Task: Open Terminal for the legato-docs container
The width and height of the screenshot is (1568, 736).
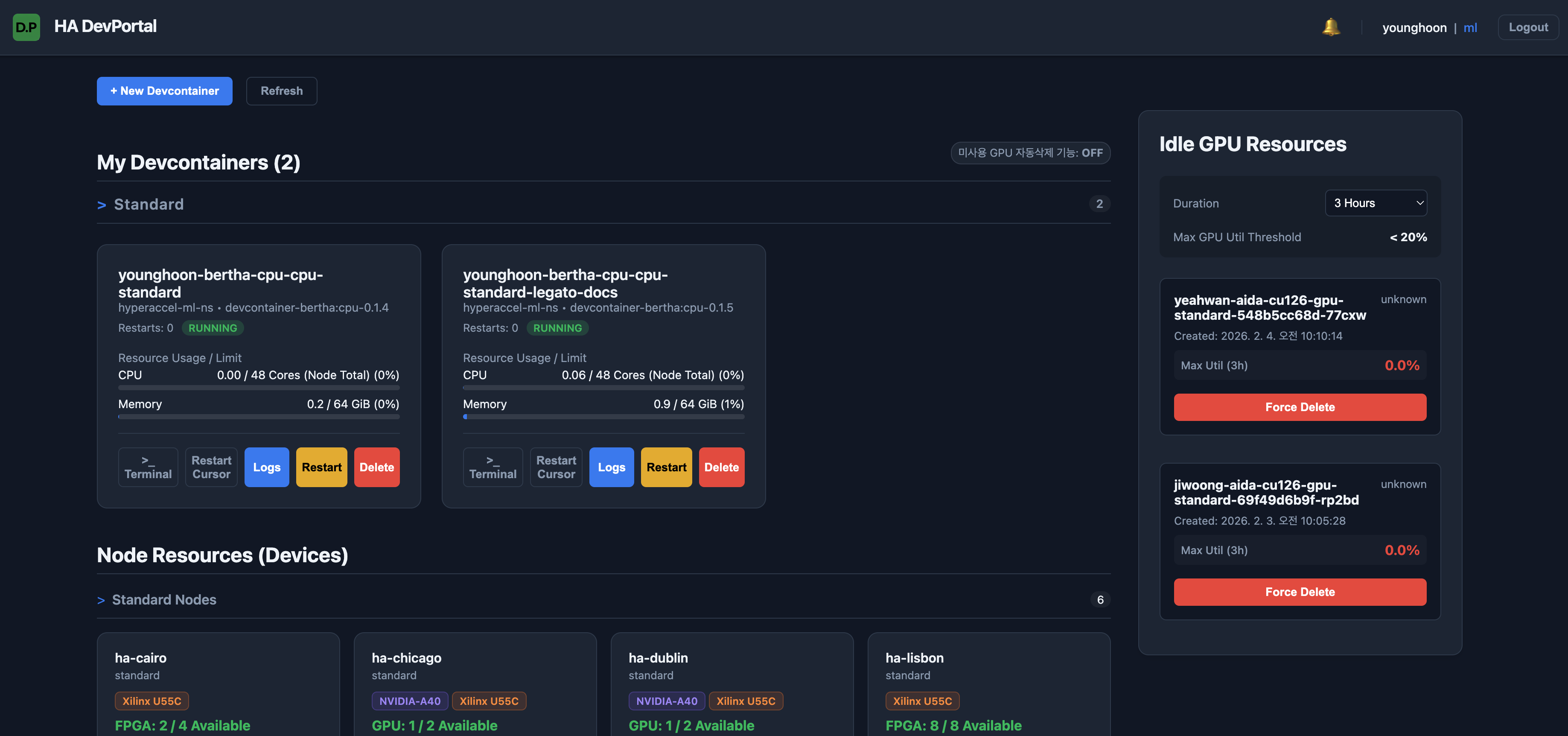Action: point(493,467)
